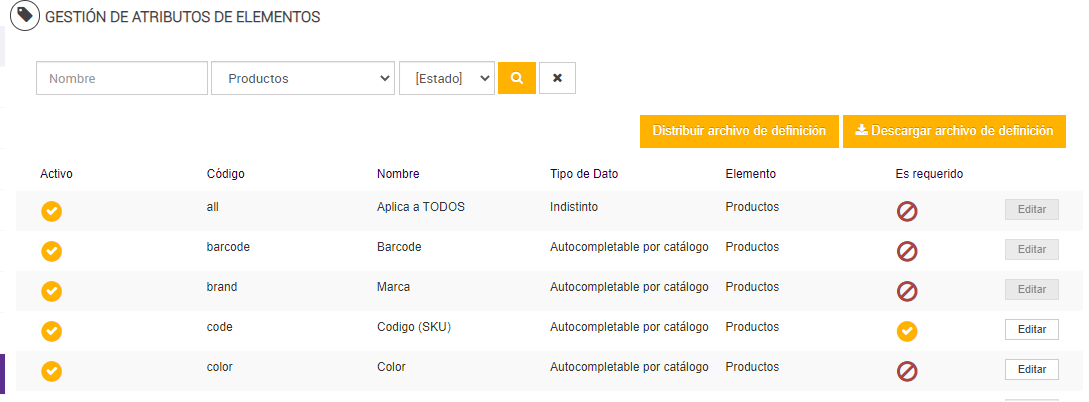This screenshot has width=1089, height=402.
Task: Open the Productos element dropdown
Action: click(x=303, y=78)
